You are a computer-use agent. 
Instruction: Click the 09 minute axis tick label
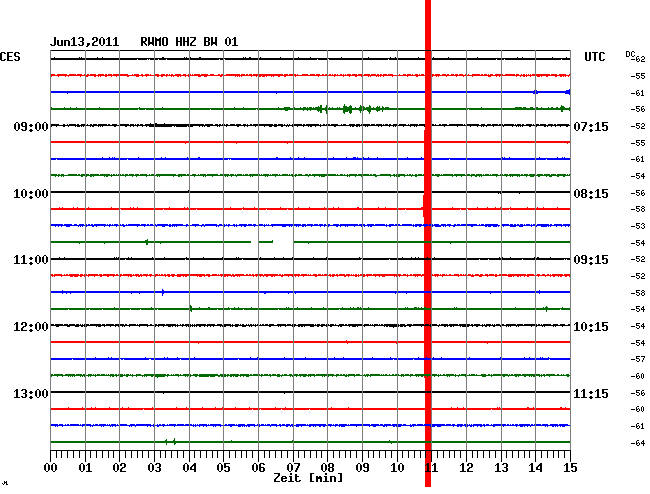tap(362, 468)
